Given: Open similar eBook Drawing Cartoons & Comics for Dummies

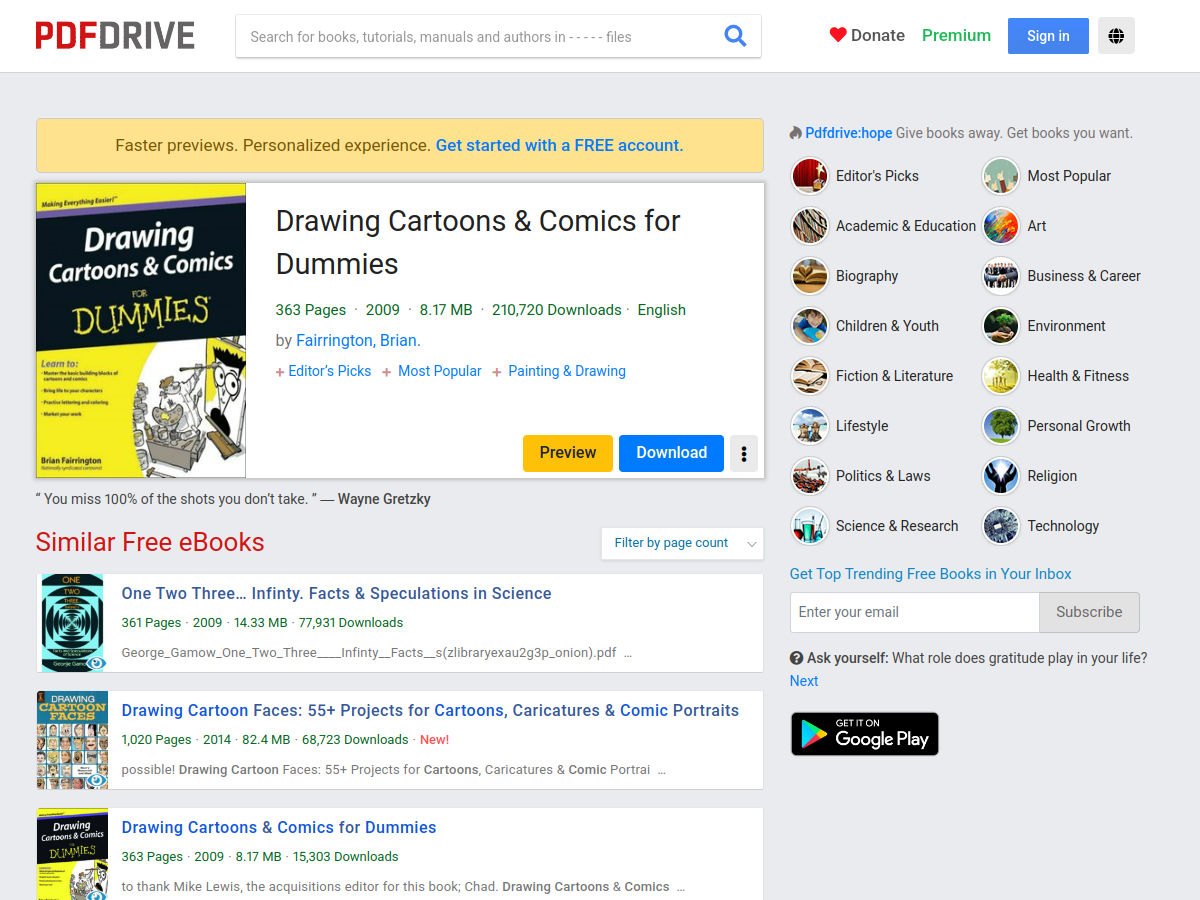Looking at the screenshot, I should click(279, 827).
